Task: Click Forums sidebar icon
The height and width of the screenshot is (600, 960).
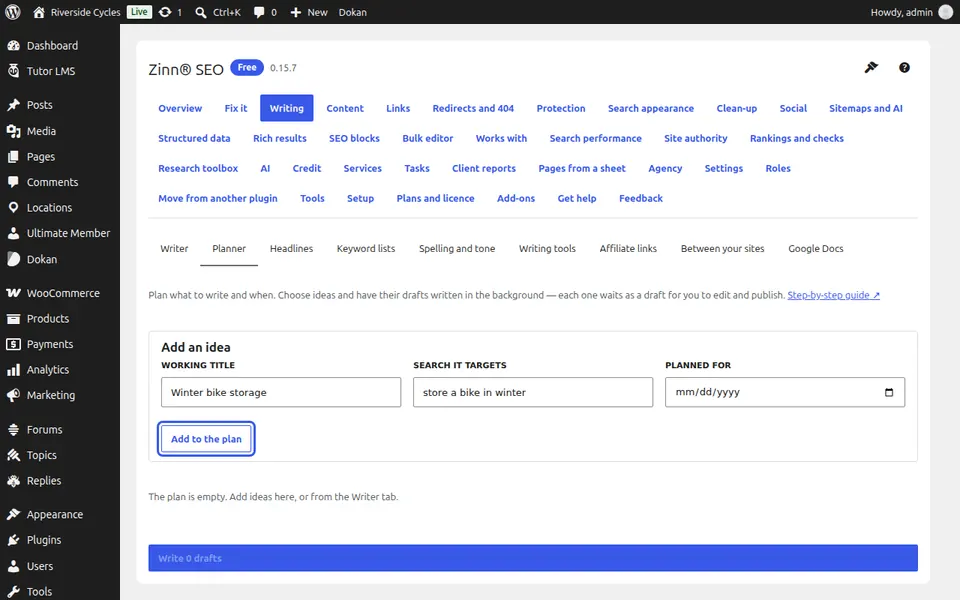Action: coord(13,430)
